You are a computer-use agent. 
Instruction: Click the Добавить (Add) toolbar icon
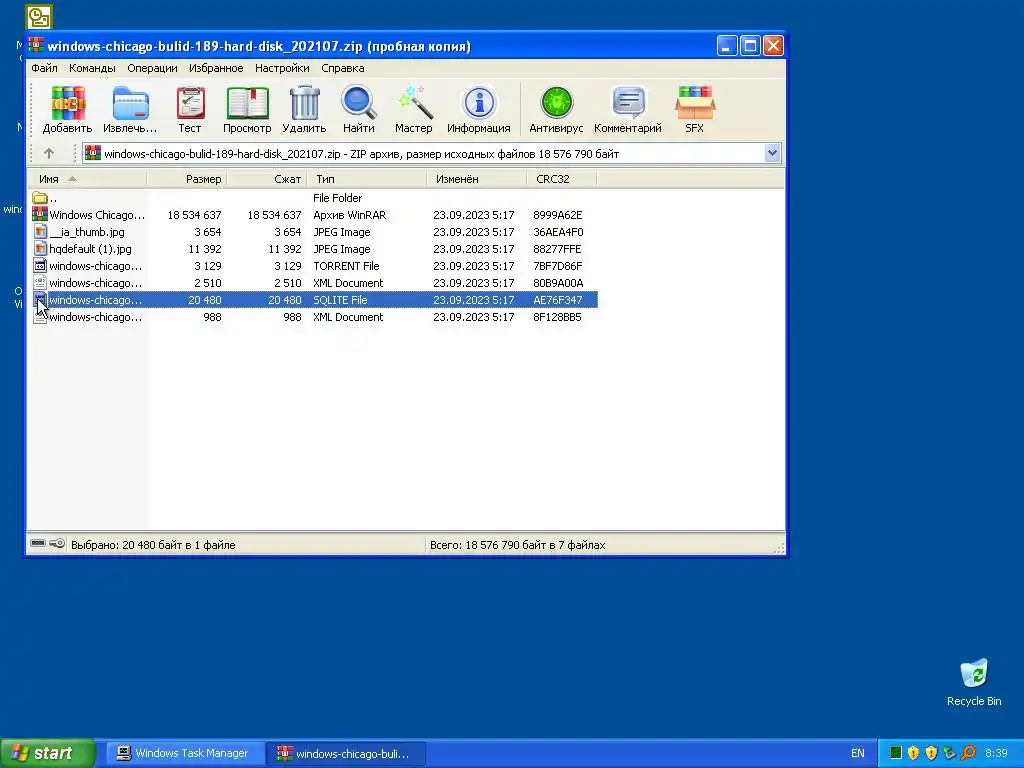point(68,103)
